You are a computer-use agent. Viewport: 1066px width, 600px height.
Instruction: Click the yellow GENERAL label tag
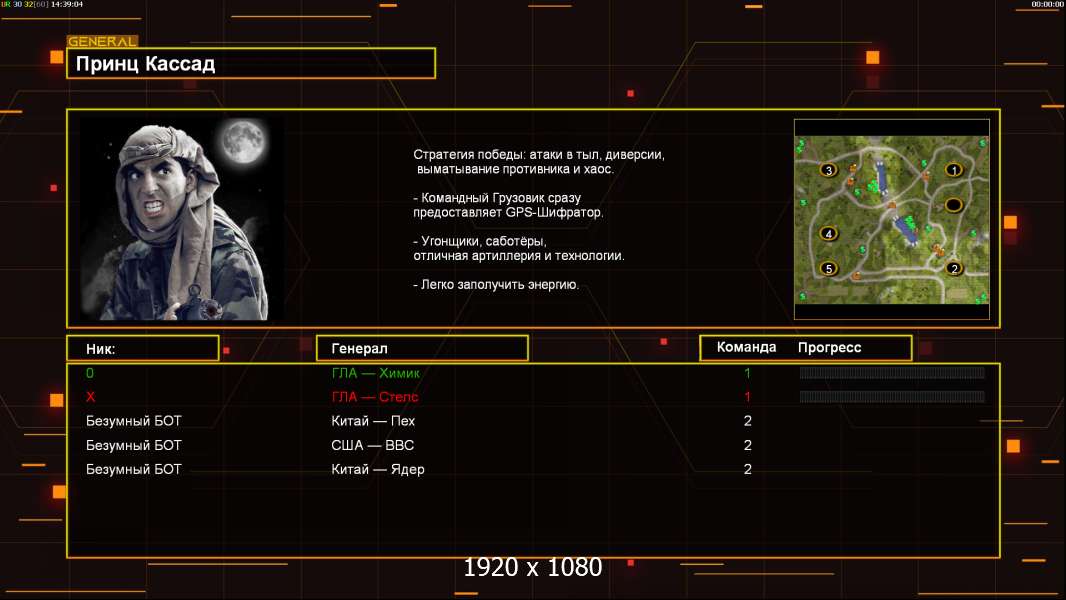pyautogui.click(x=103, y=41)
